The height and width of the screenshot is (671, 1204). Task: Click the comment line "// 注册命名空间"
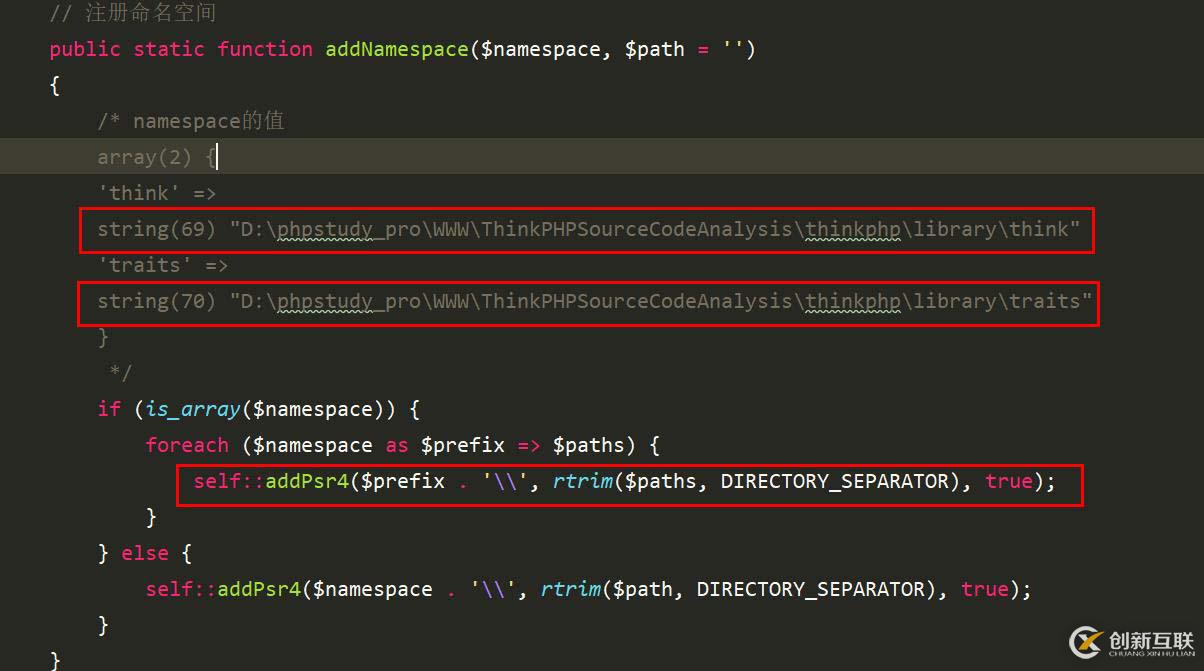(x=133, y=13)
